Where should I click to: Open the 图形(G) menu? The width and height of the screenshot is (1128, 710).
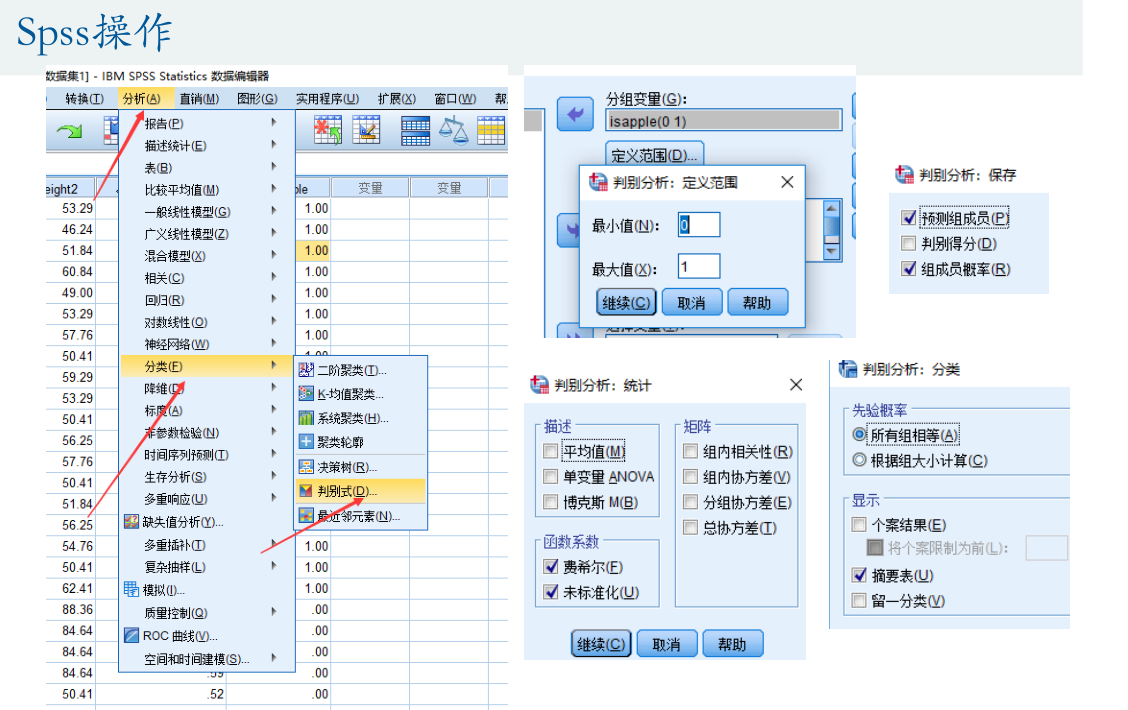258,98
